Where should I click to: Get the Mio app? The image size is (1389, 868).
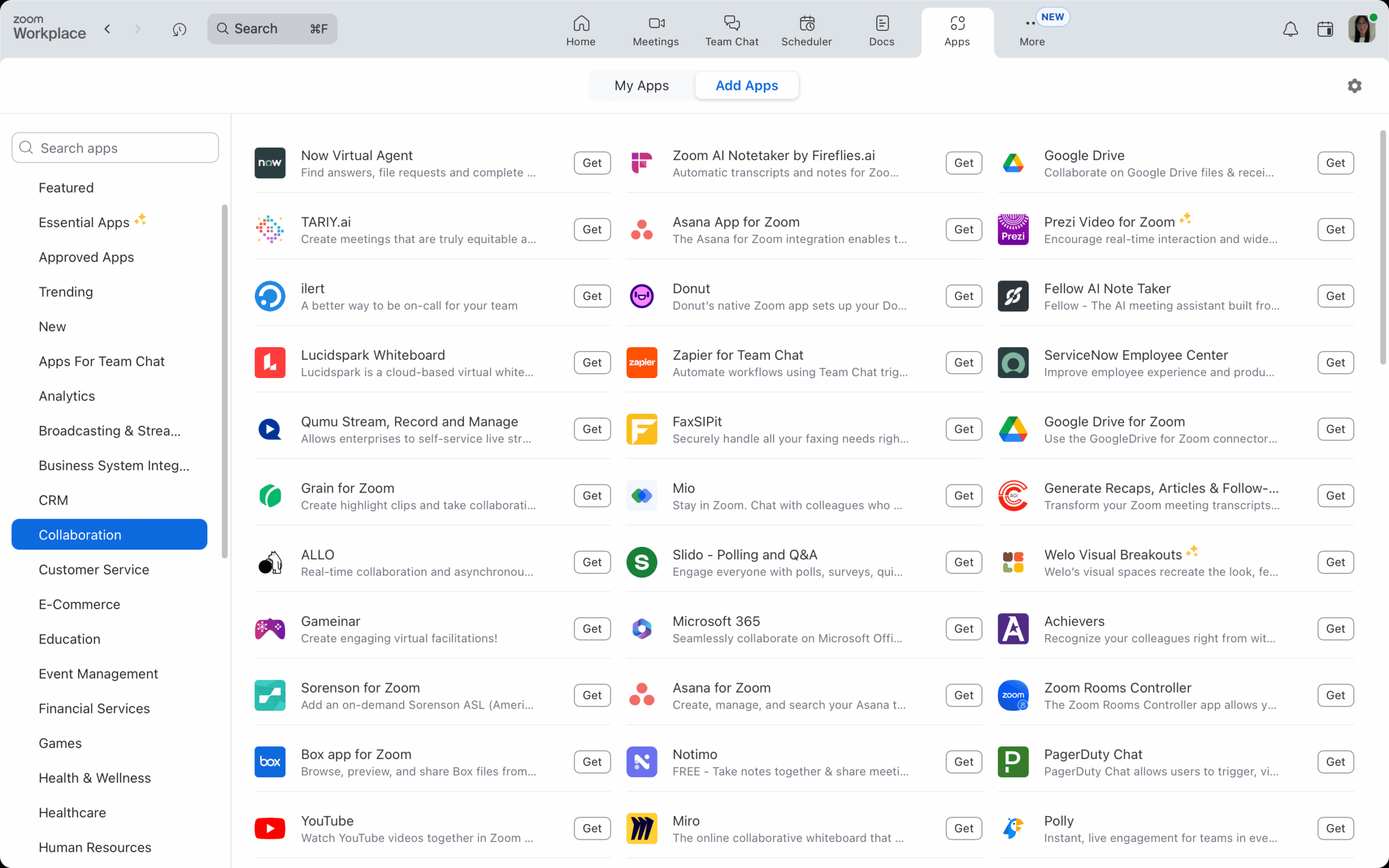coord(964,496)
